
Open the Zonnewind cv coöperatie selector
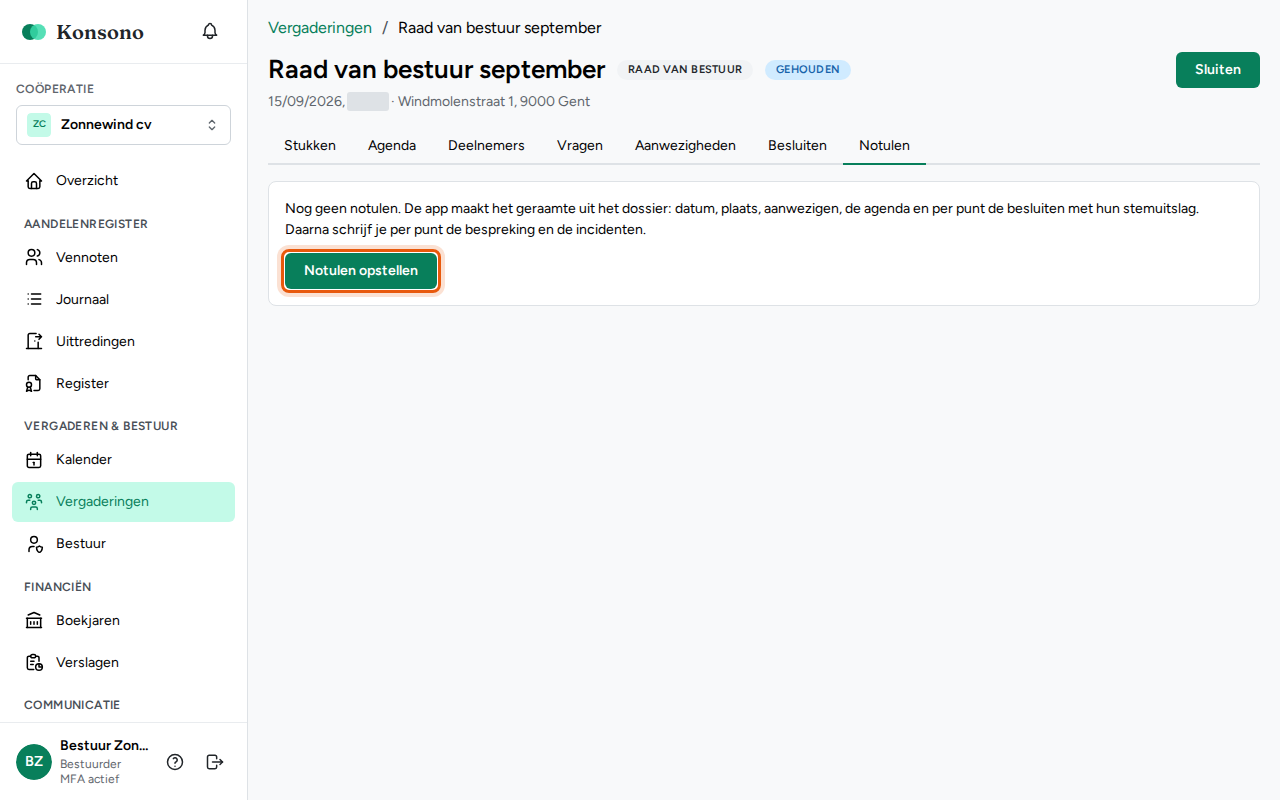pos(123,125)
